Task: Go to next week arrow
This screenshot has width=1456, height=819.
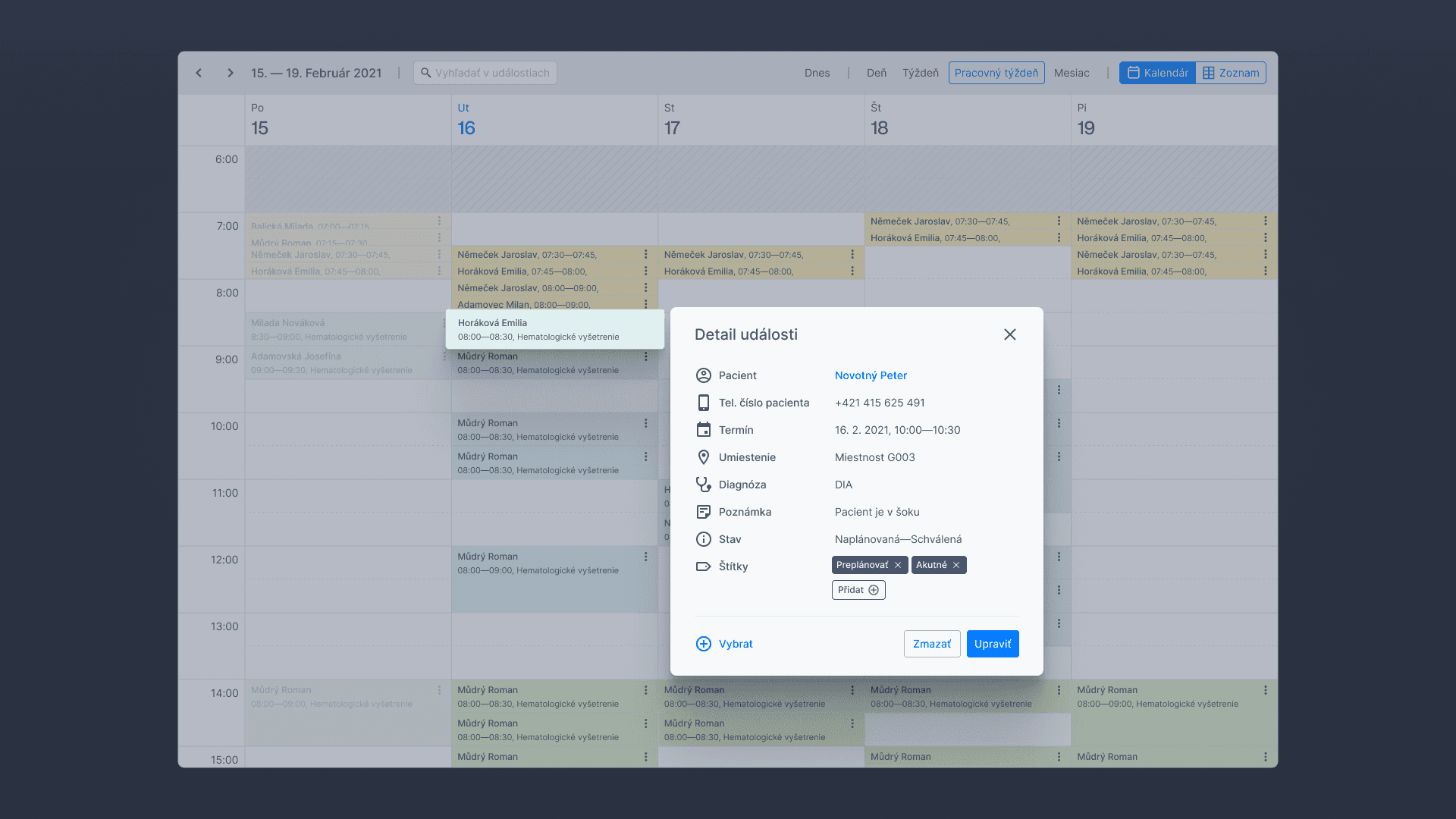Action: tap(231, 73)
